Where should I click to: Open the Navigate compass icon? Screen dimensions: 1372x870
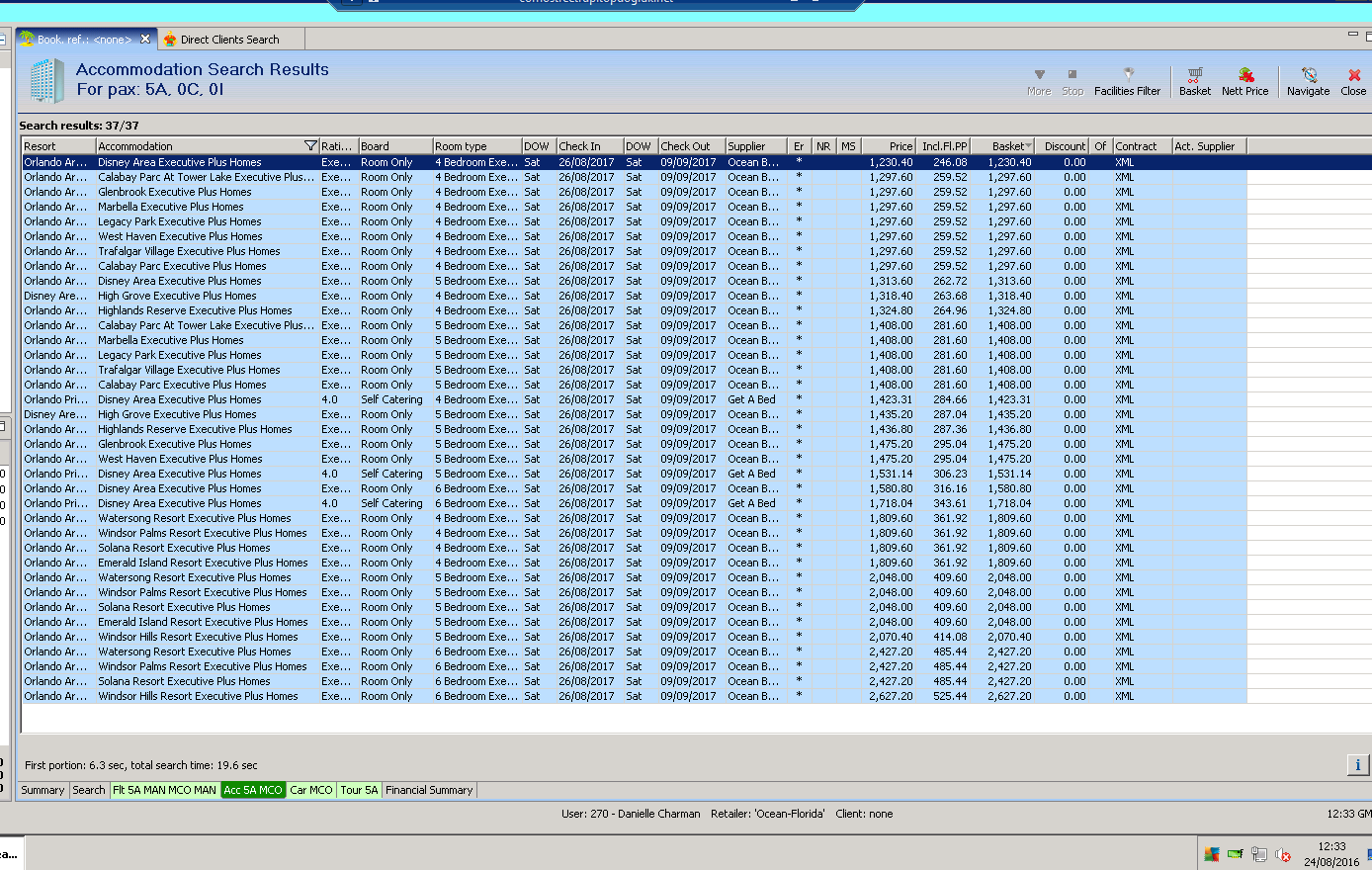1309,75
